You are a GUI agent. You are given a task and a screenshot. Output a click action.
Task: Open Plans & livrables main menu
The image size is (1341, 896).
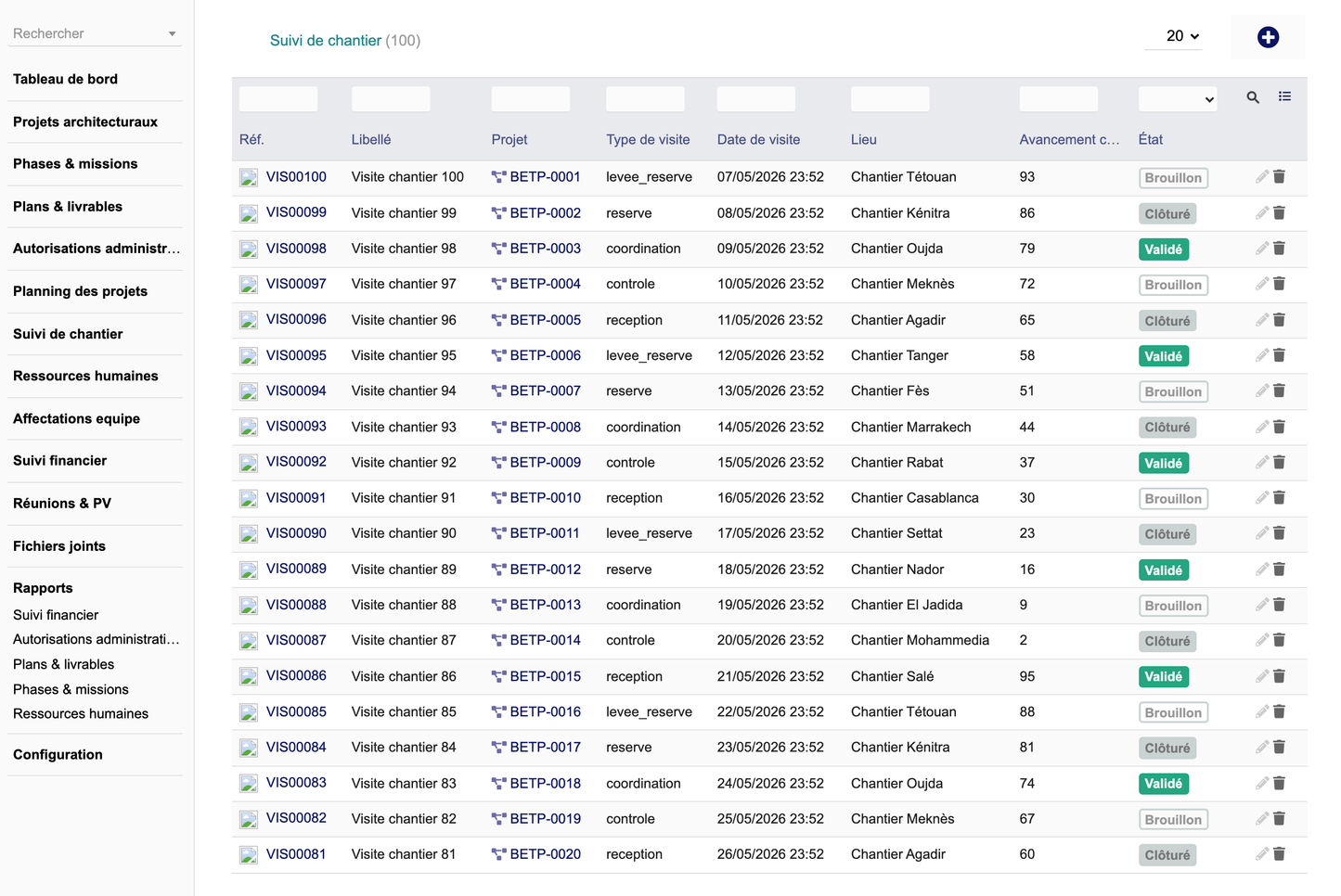(68, 207)
